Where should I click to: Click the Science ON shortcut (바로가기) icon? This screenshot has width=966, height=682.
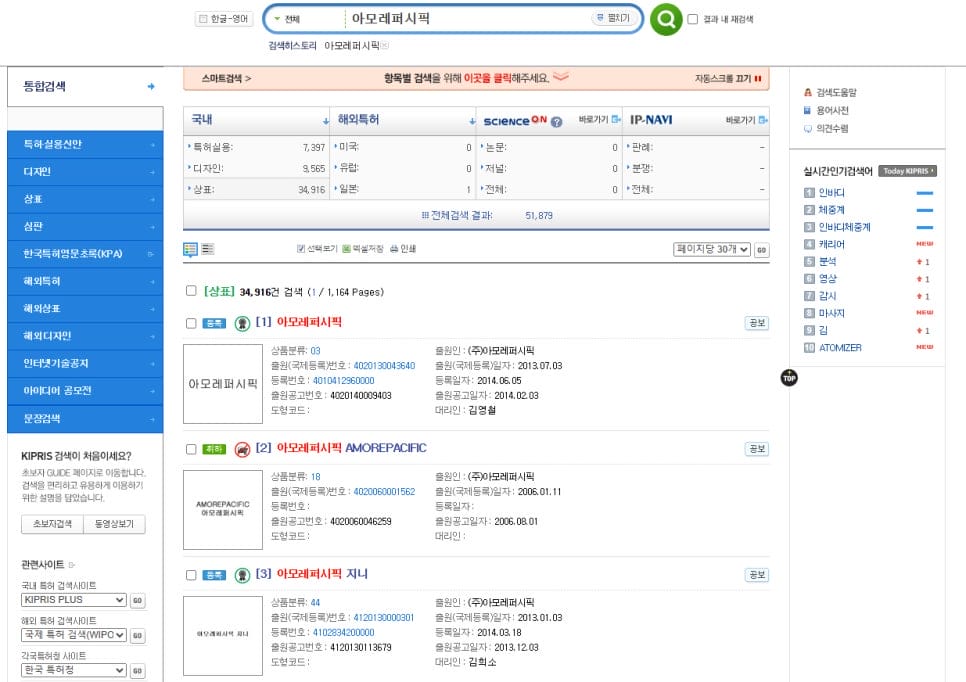pyautogui.click(x=615, y=120)
